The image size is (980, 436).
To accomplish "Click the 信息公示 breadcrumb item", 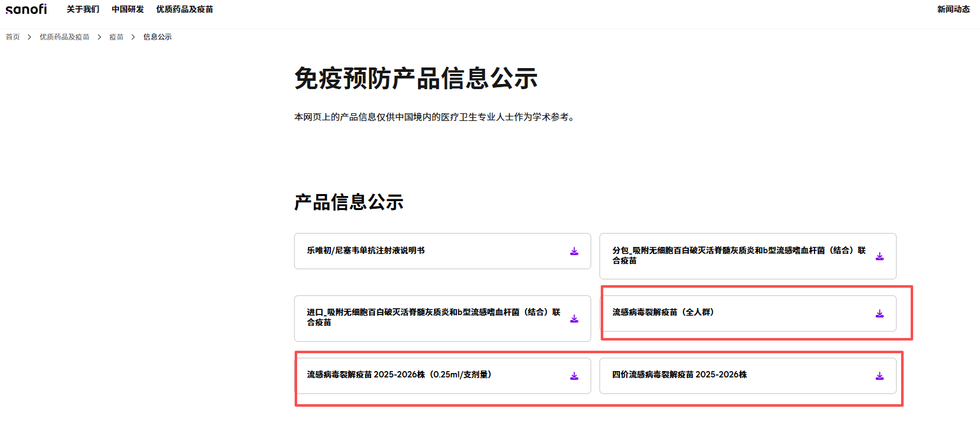I will [x=158, y=37].
